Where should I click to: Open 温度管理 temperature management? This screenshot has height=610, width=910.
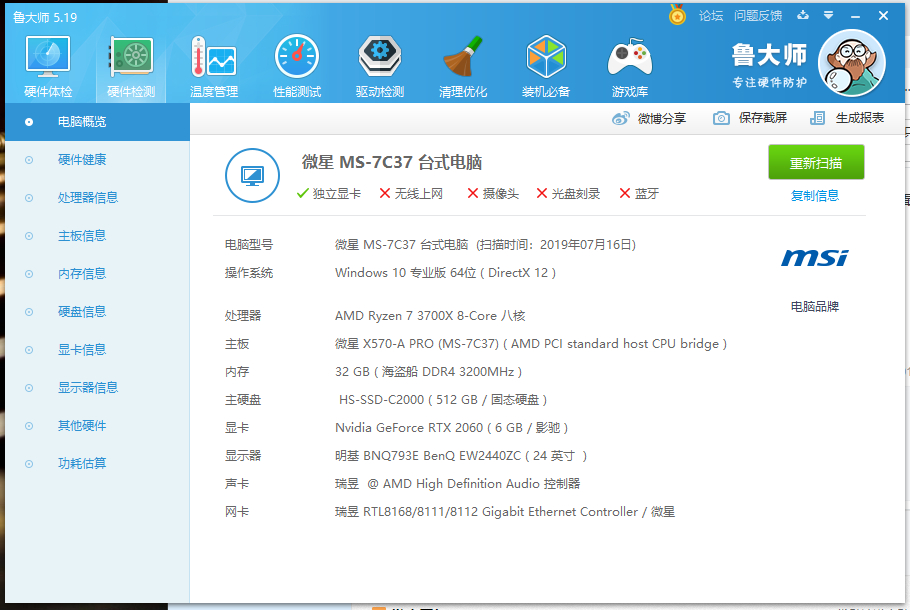tap(214, 67)
